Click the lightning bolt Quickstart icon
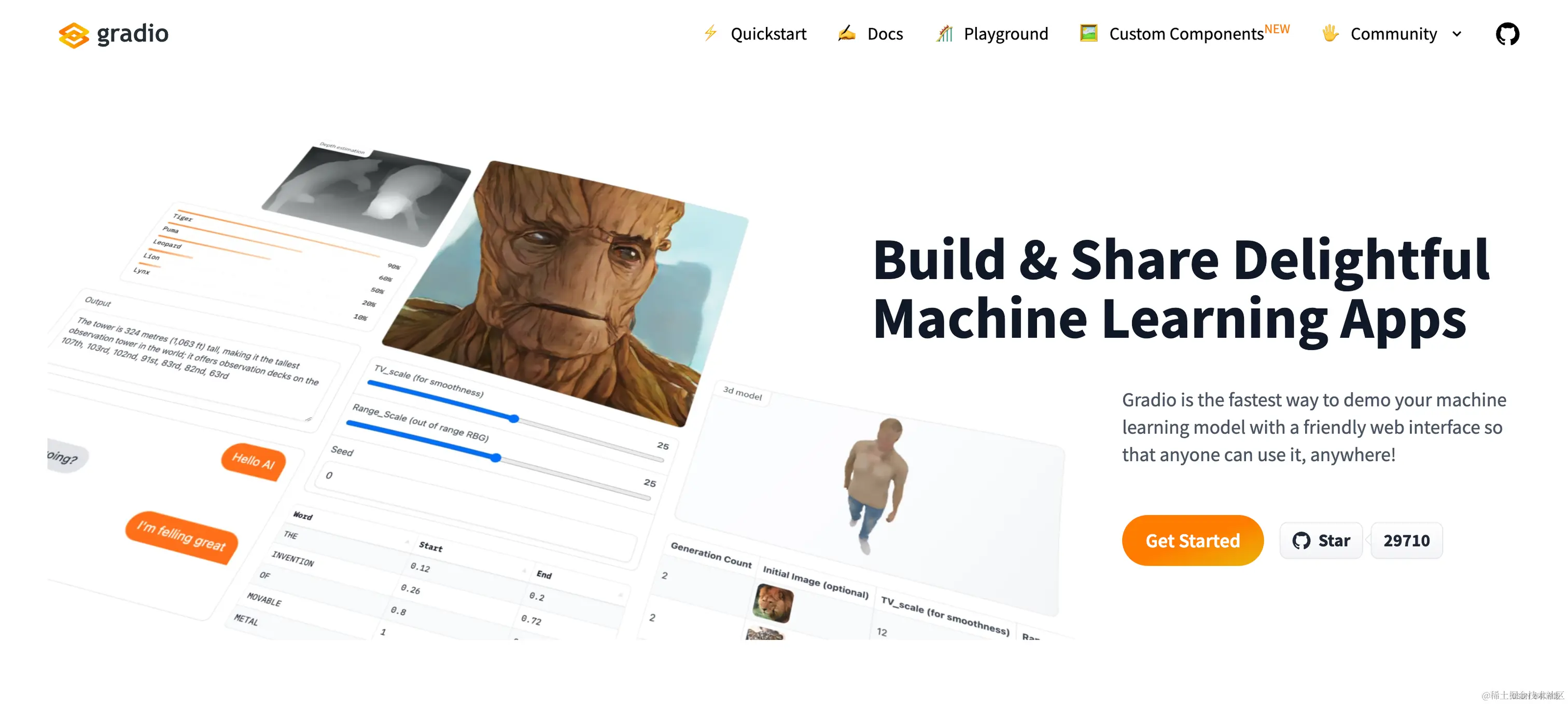Screen dimensions: 1568x704 point(710,33)
